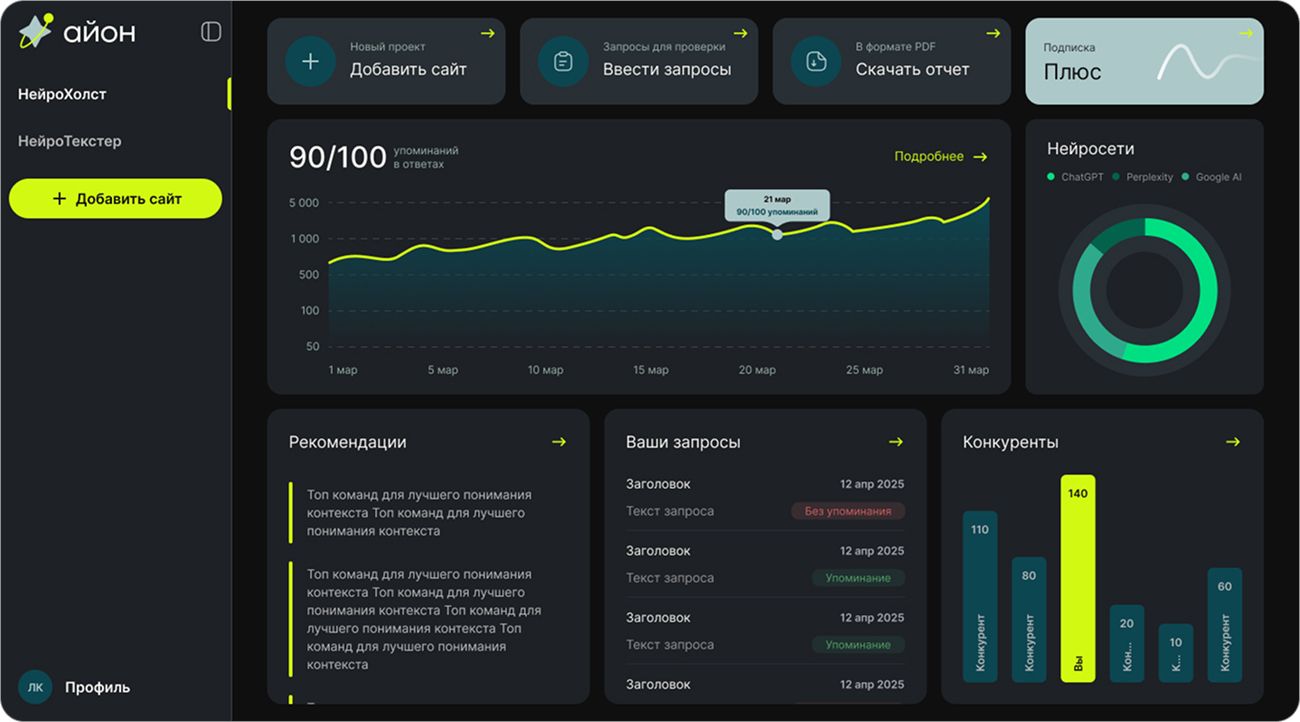Select the highlighted Вы bar showing 140
Image resolution: width=1300 pixels, height=722 pixels.
pos(1078,578)
